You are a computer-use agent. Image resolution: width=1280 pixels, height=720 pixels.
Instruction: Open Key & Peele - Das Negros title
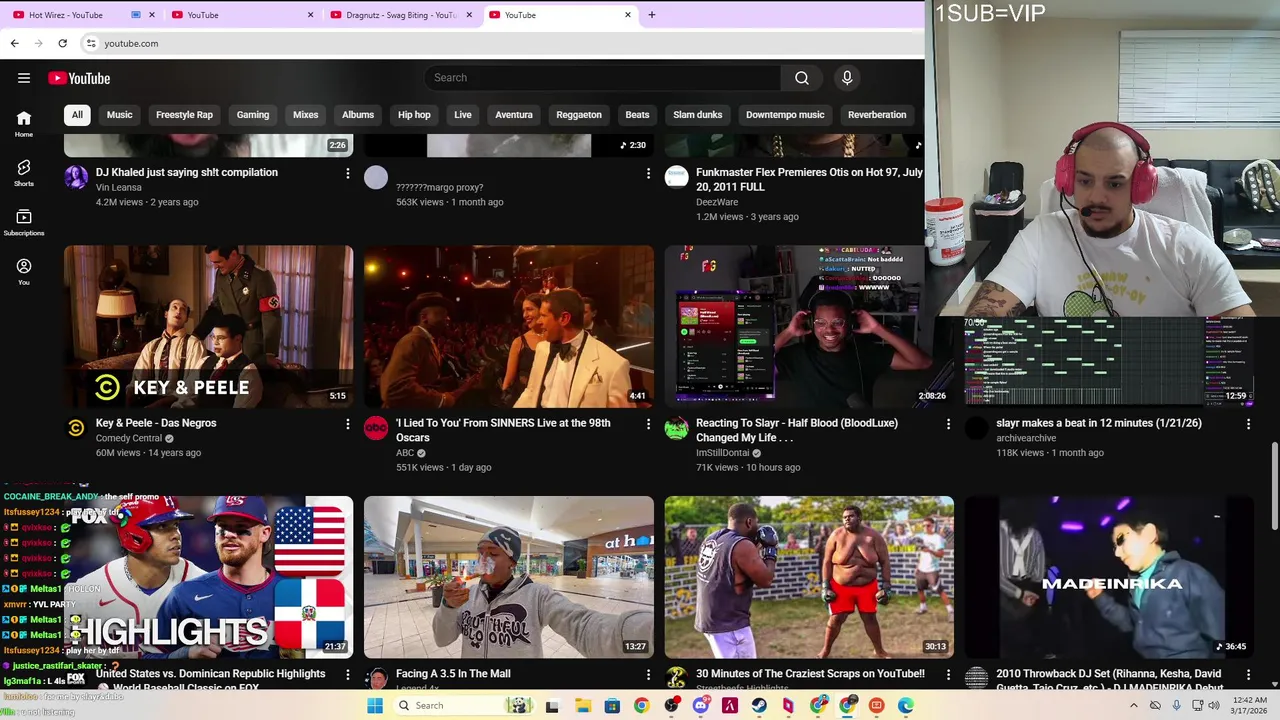(x=156, y=423)
